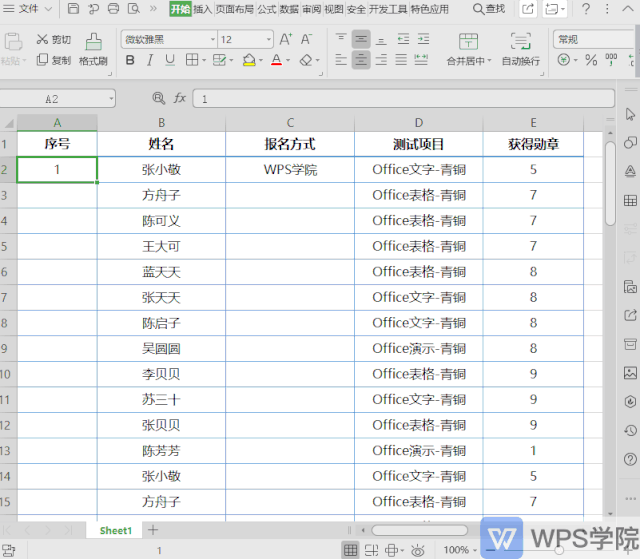Screen dimensions: 640x559
Task: Switch to the 开始 ribbon tab
Action: pyautogui.click(x=180, y=9)
